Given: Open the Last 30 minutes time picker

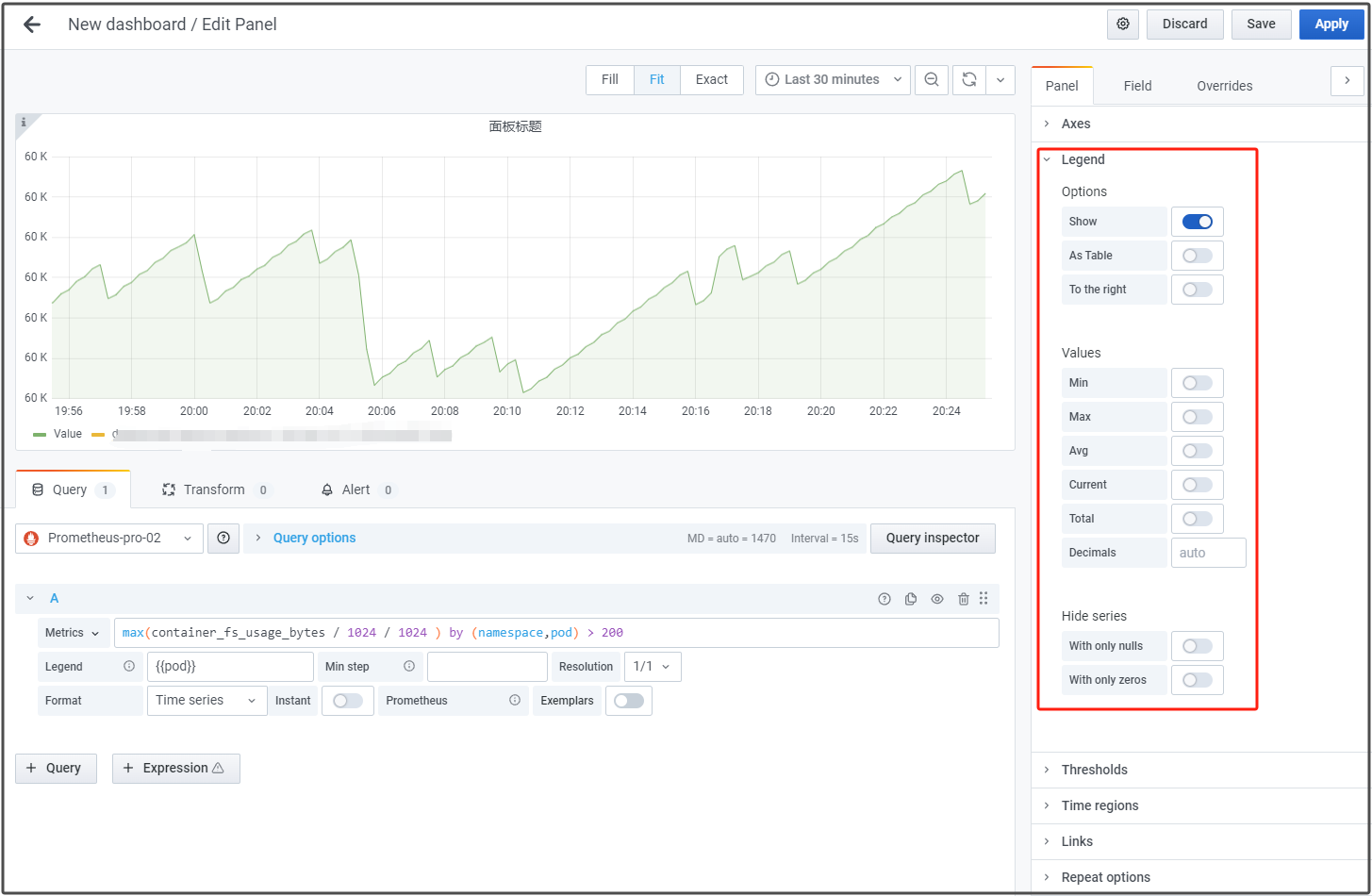Looking at the screenshot, I should [x=833, y=80].
